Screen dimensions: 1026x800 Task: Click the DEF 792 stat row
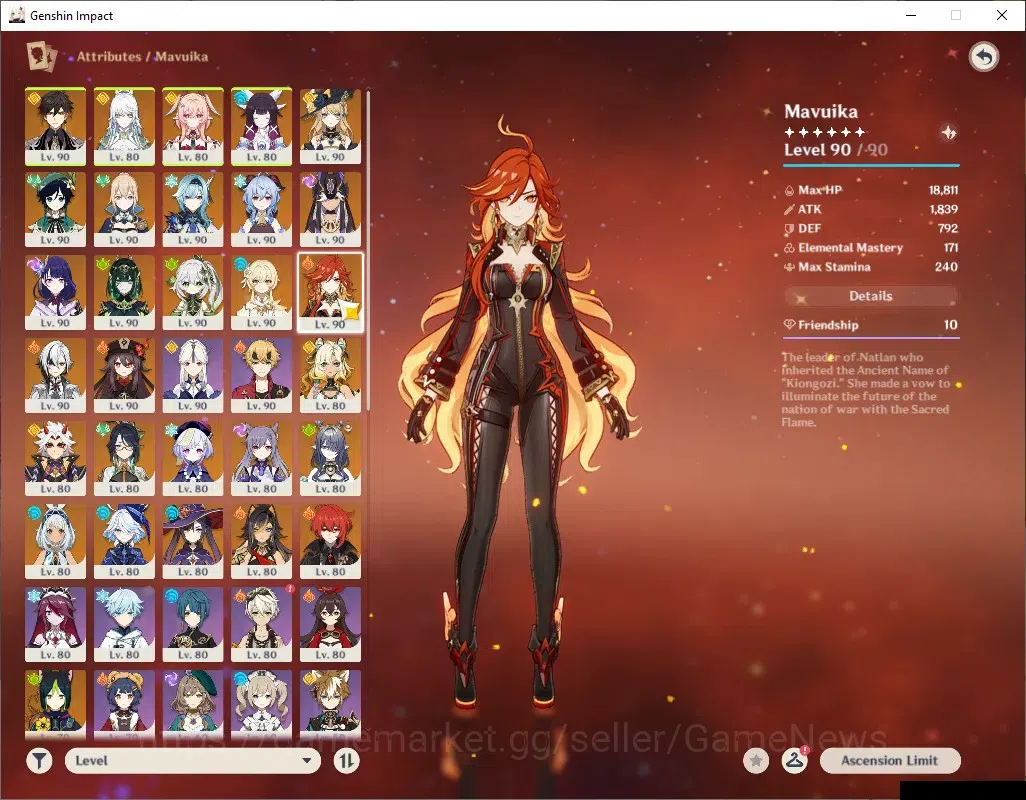point(871,228)
